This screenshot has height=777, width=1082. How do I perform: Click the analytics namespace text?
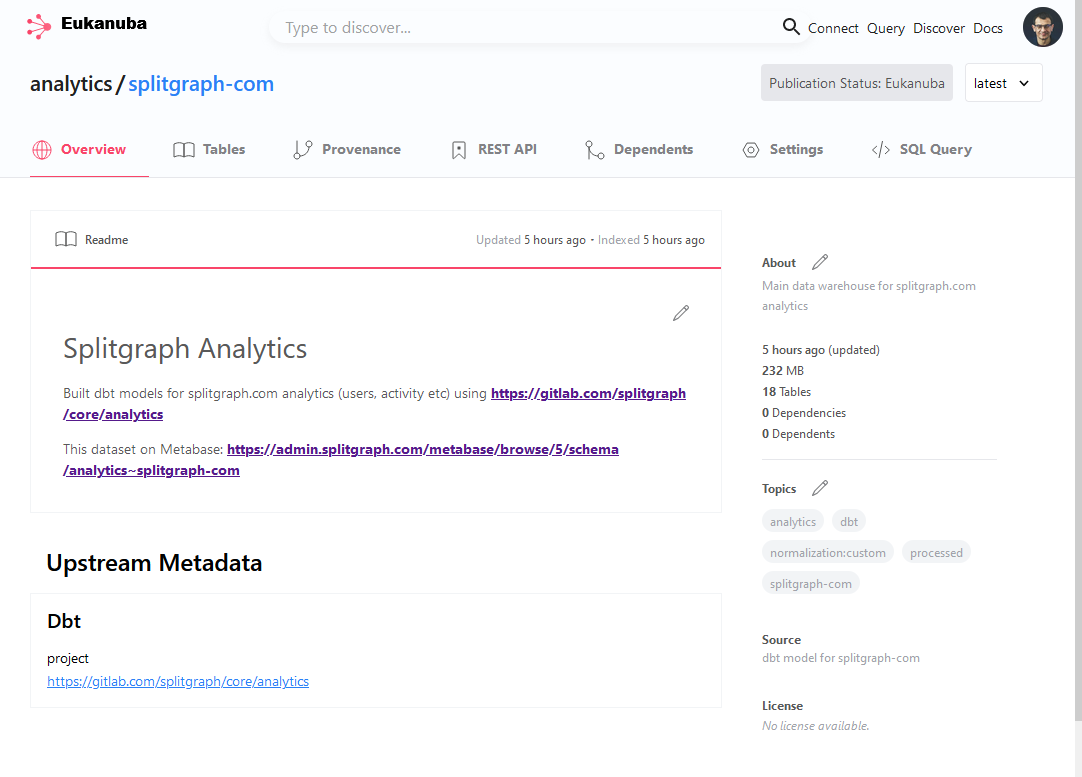tap(70, 83)
